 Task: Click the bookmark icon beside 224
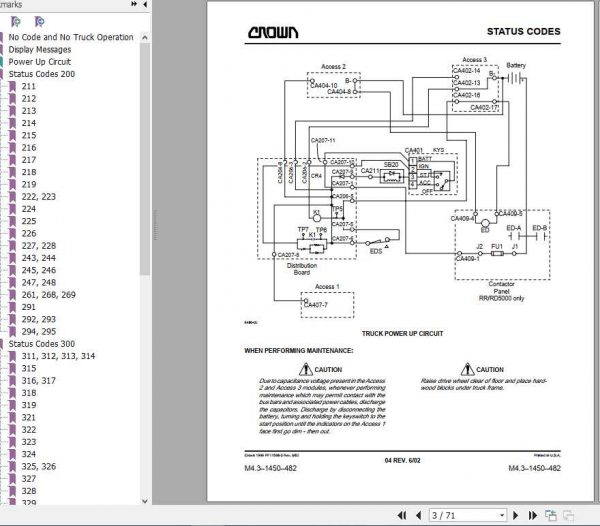coord(13,209)
